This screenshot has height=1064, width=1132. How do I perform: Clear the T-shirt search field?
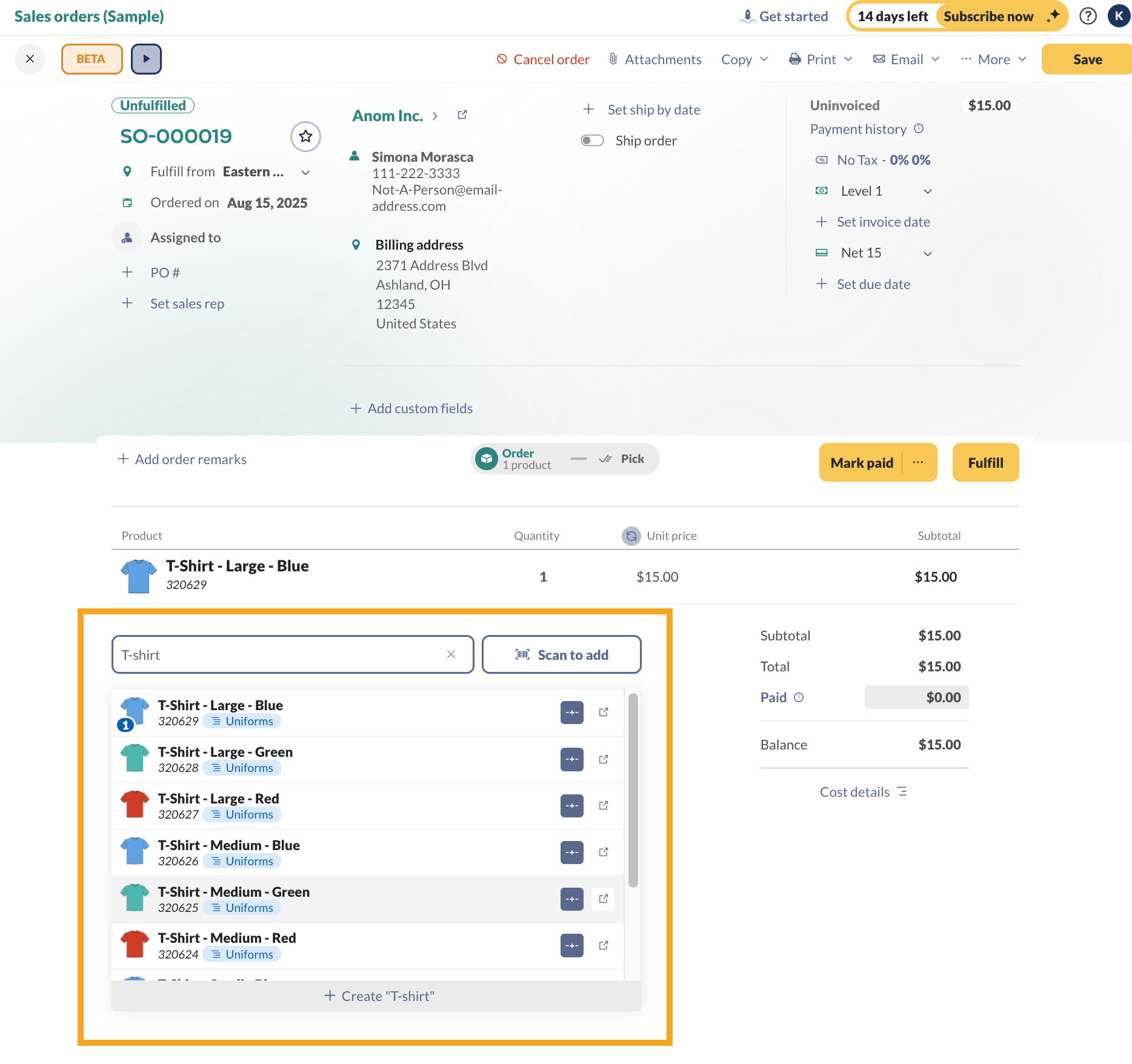tap(451, 654)
